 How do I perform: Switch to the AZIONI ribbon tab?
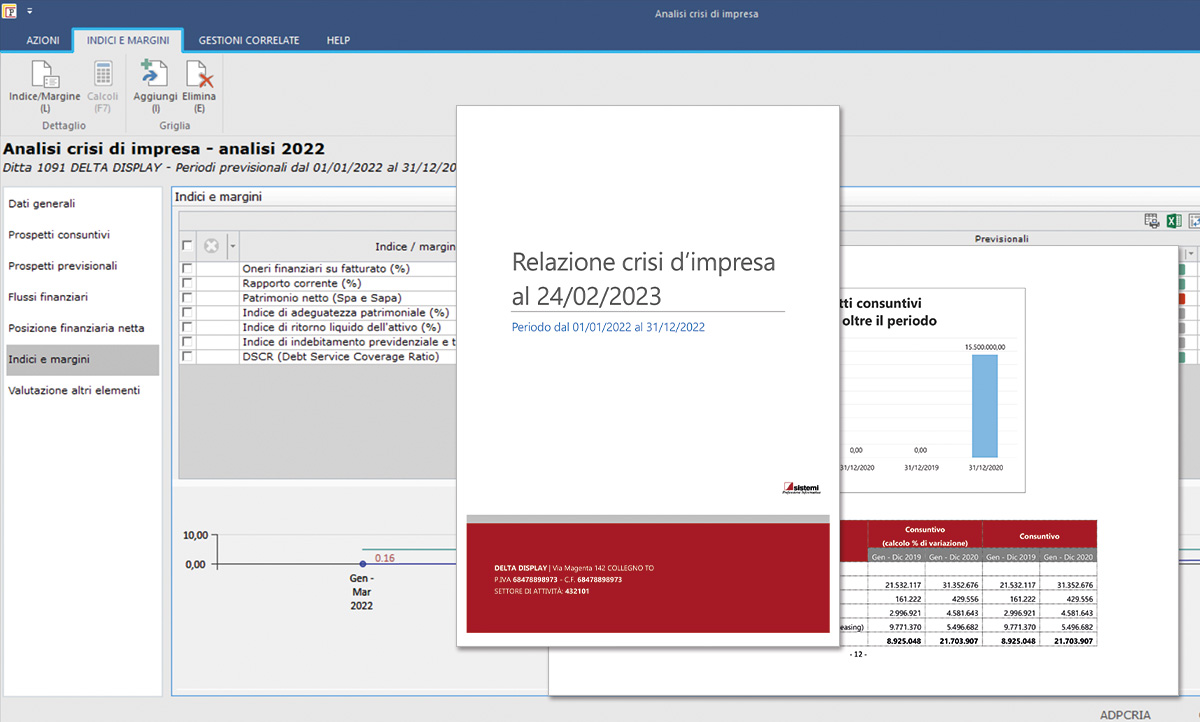point(43,40)
